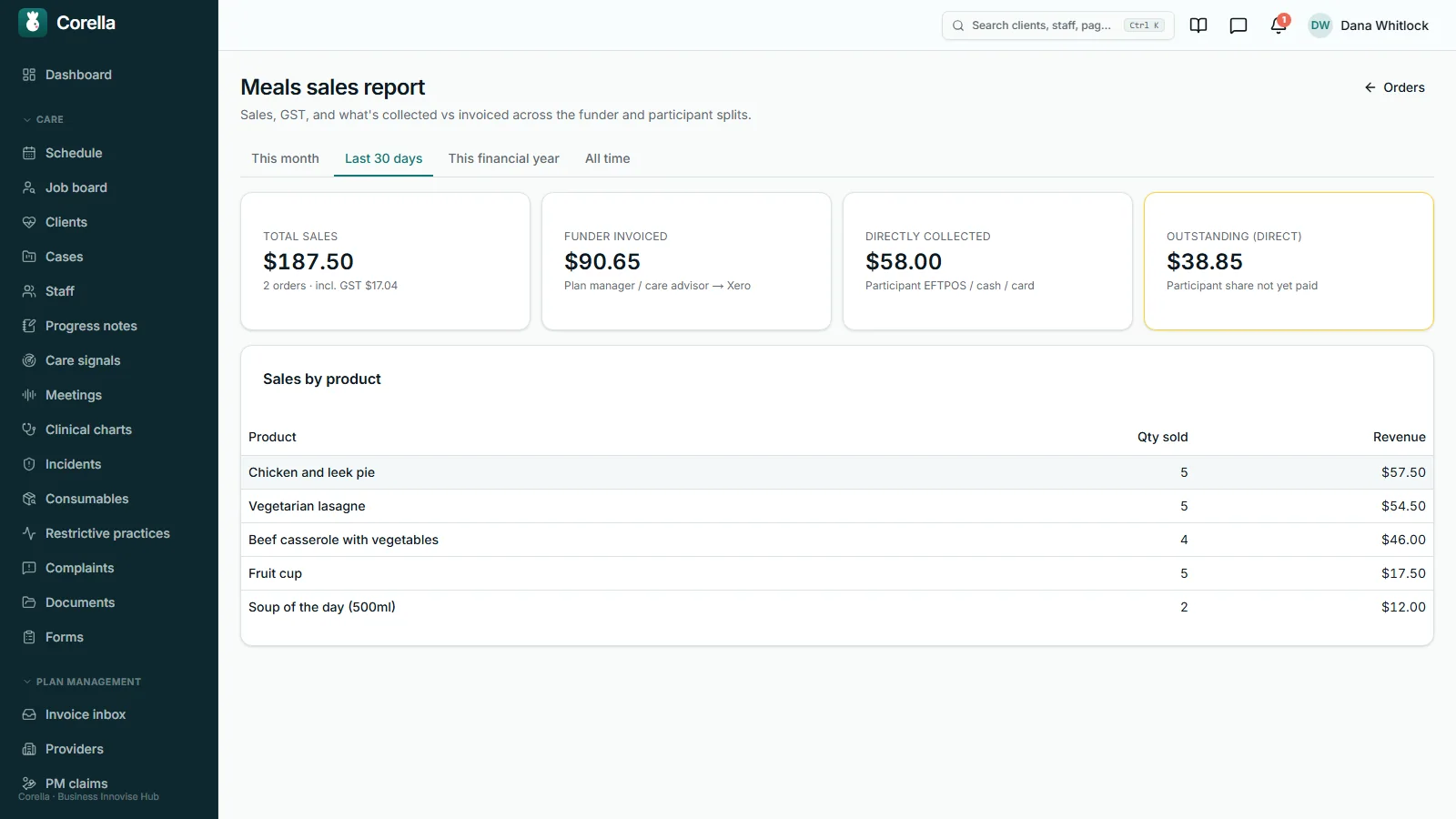
Task: Switch to the This month tab
Action: point(285,158)
